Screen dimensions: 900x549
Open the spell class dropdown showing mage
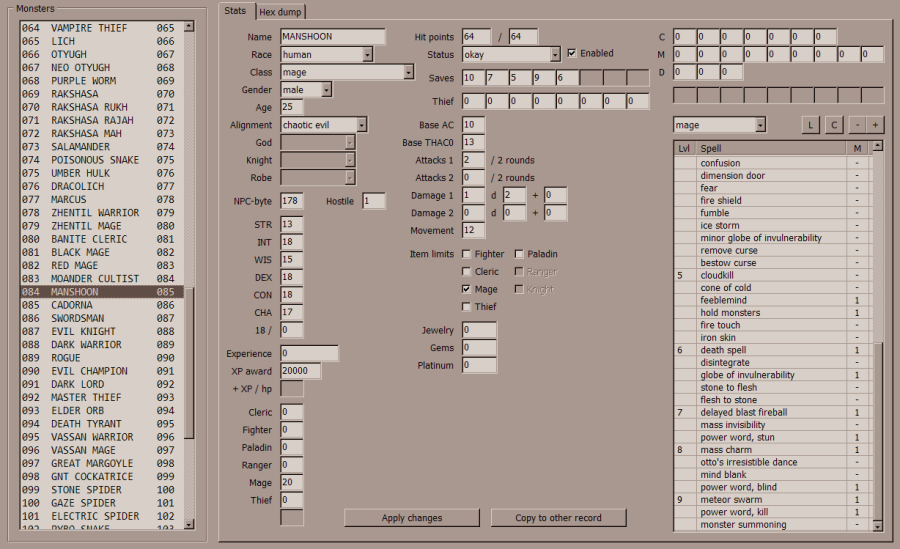point(760,125)
